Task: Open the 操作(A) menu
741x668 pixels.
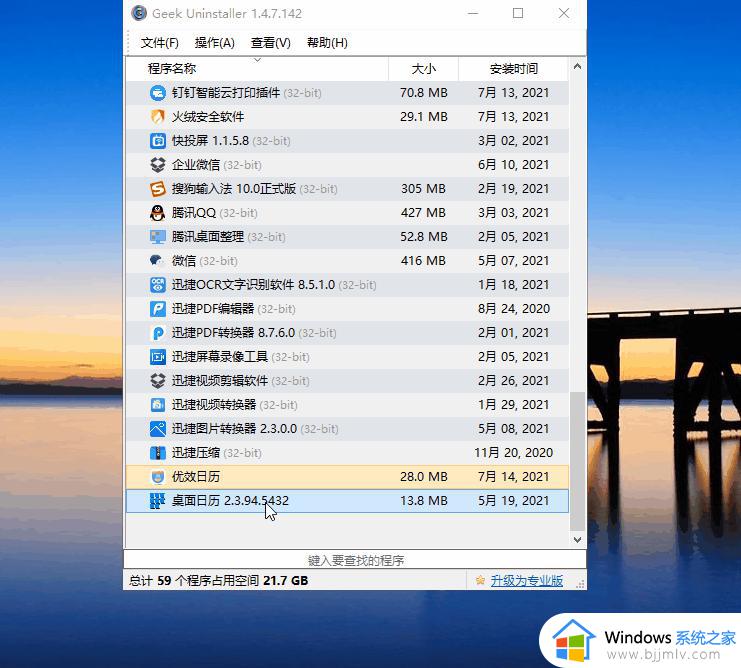Action: (x=215, y=43)
